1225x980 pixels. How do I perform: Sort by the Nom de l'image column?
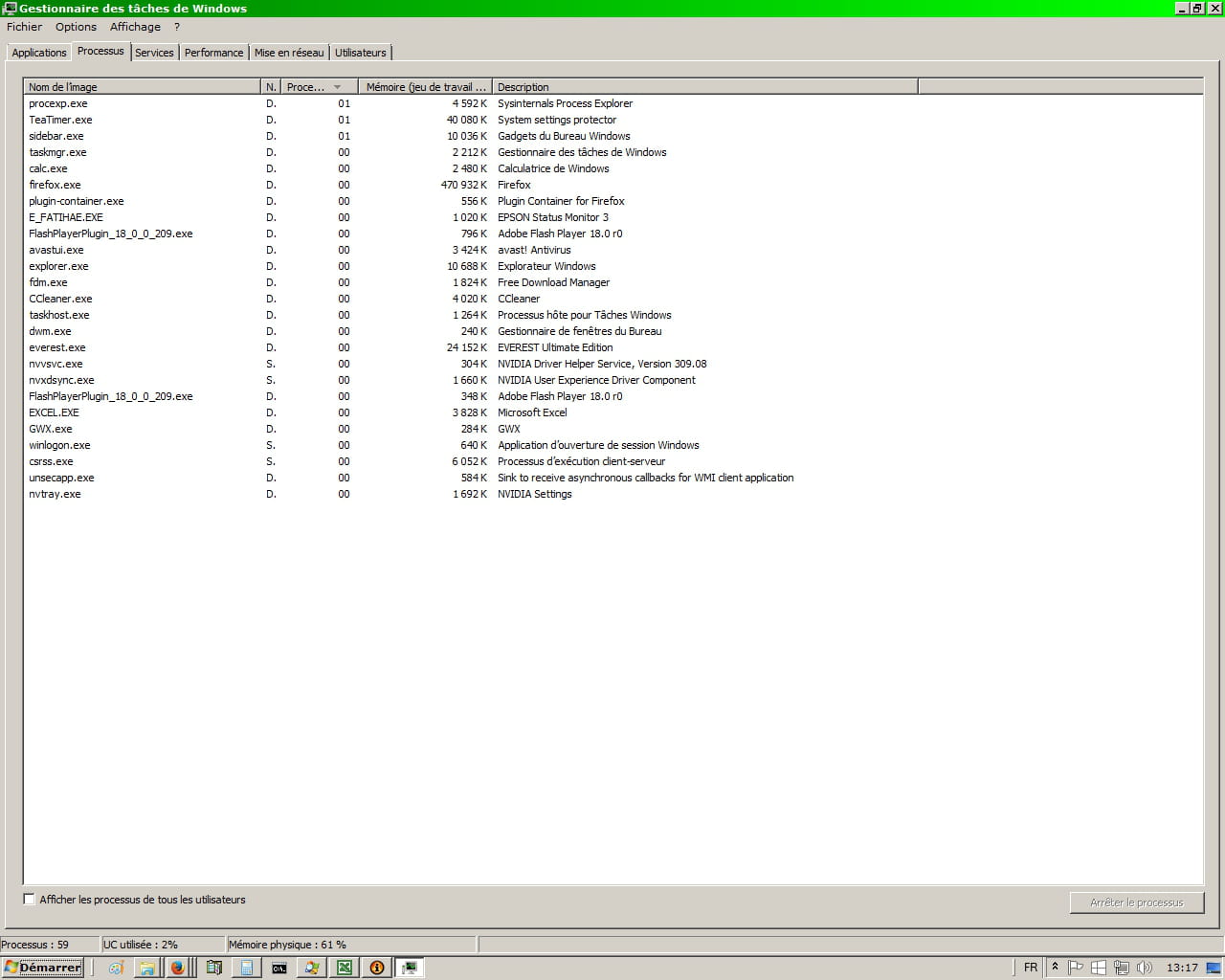(x=142, y=86)
